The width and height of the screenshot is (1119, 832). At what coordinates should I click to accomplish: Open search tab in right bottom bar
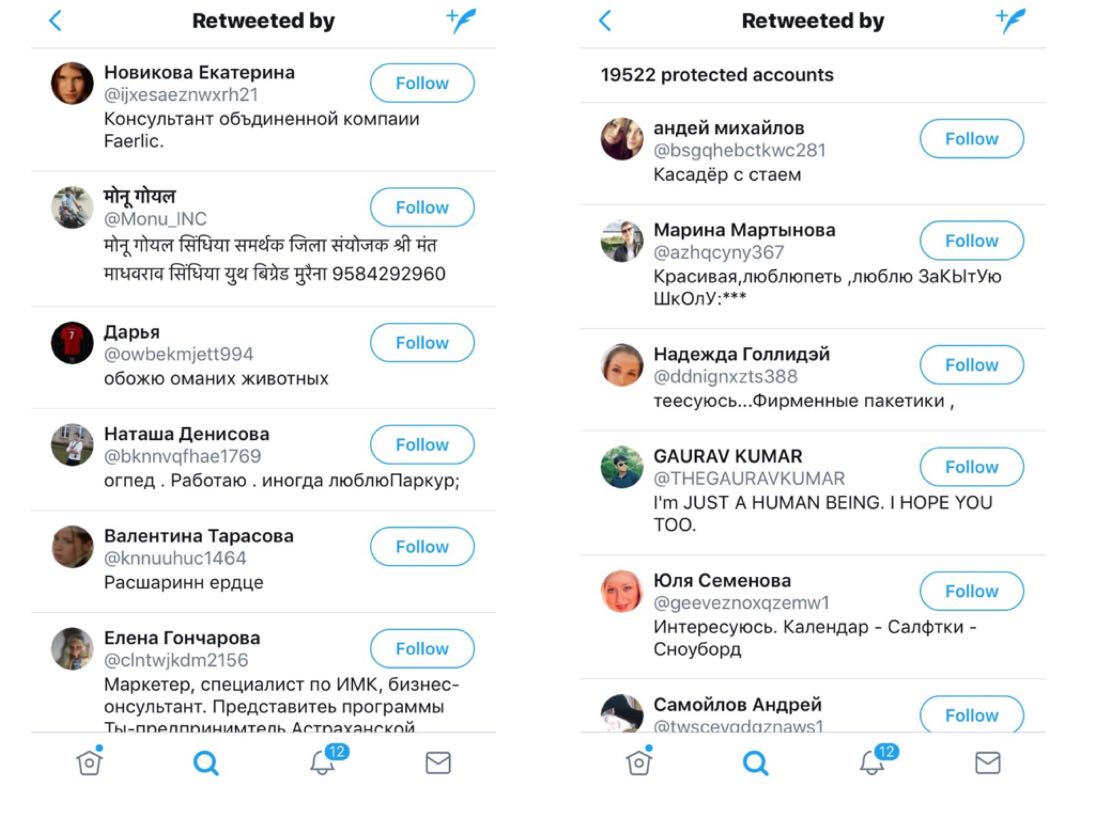coord(755,763)
